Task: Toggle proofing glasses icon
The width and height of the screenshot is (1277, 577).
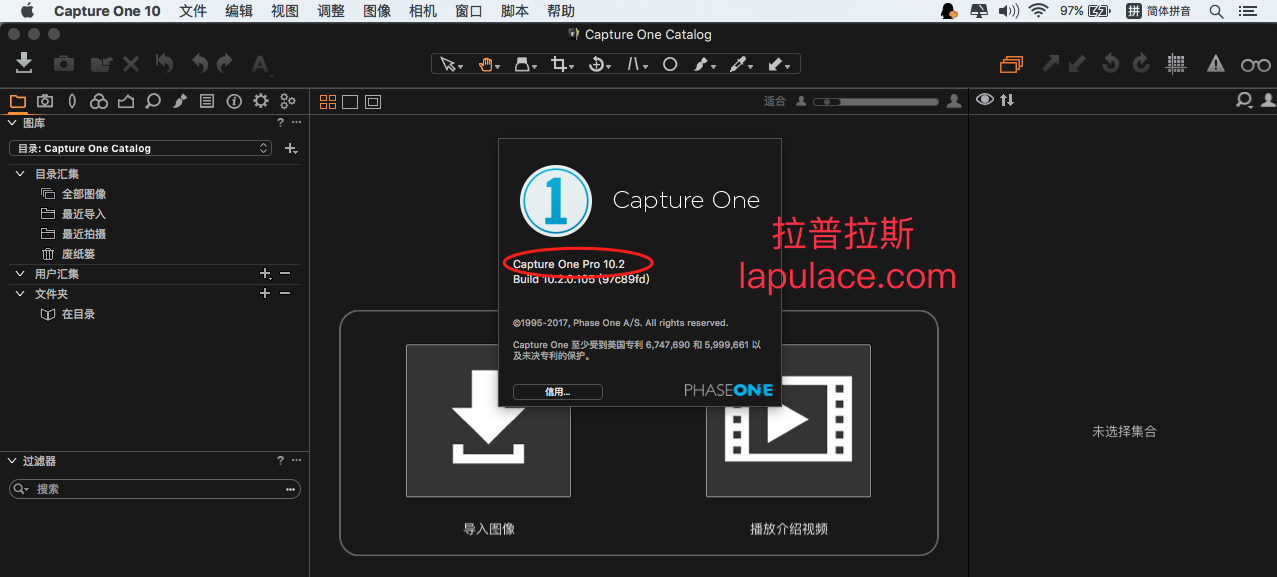Action: [1255, 65]
